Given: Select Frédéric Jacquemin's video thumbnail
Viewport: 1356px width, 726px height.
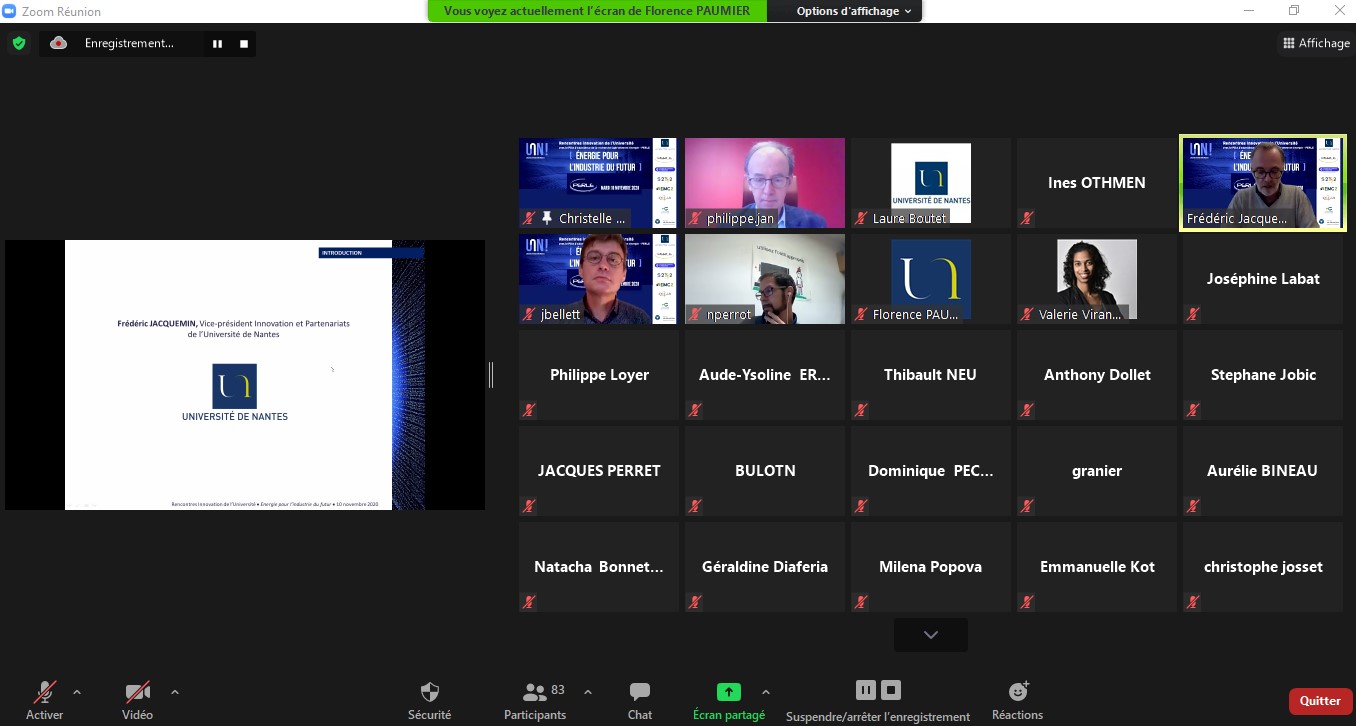Looking at the screenshot, I should tap(1263, 183).
